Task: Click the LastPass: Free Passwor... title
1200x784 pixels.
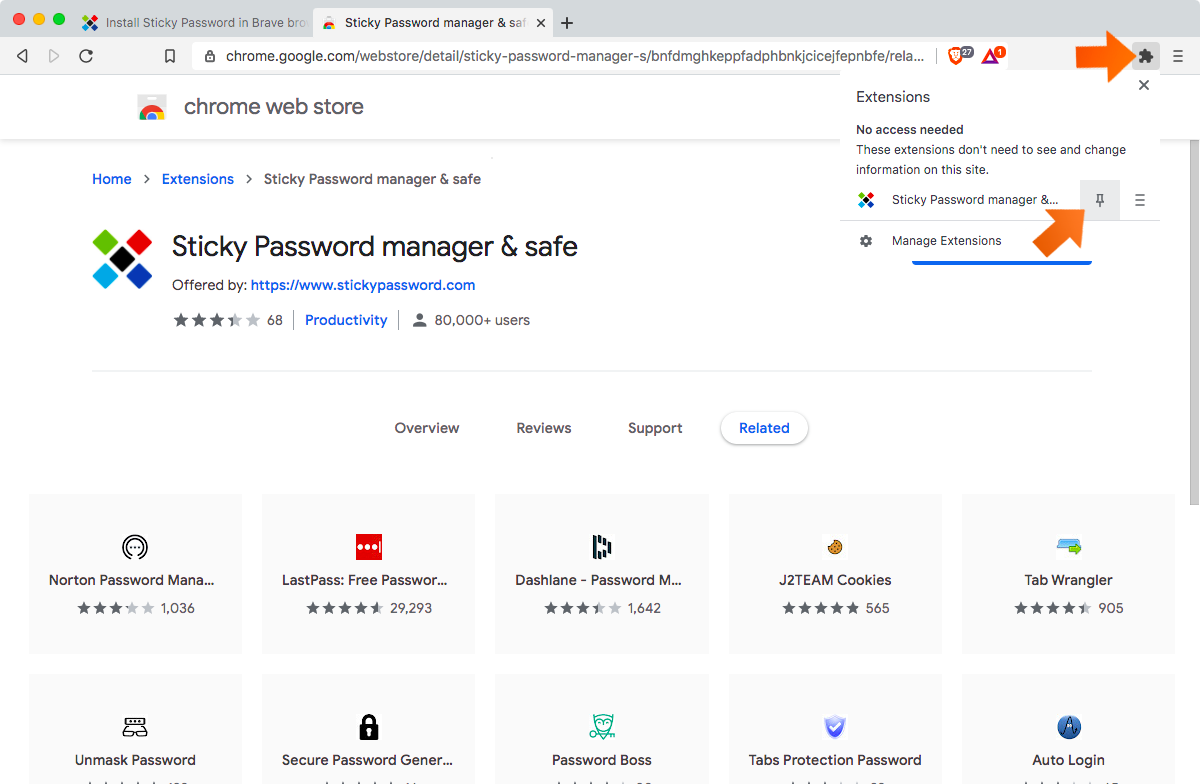Action: [365, 580]
